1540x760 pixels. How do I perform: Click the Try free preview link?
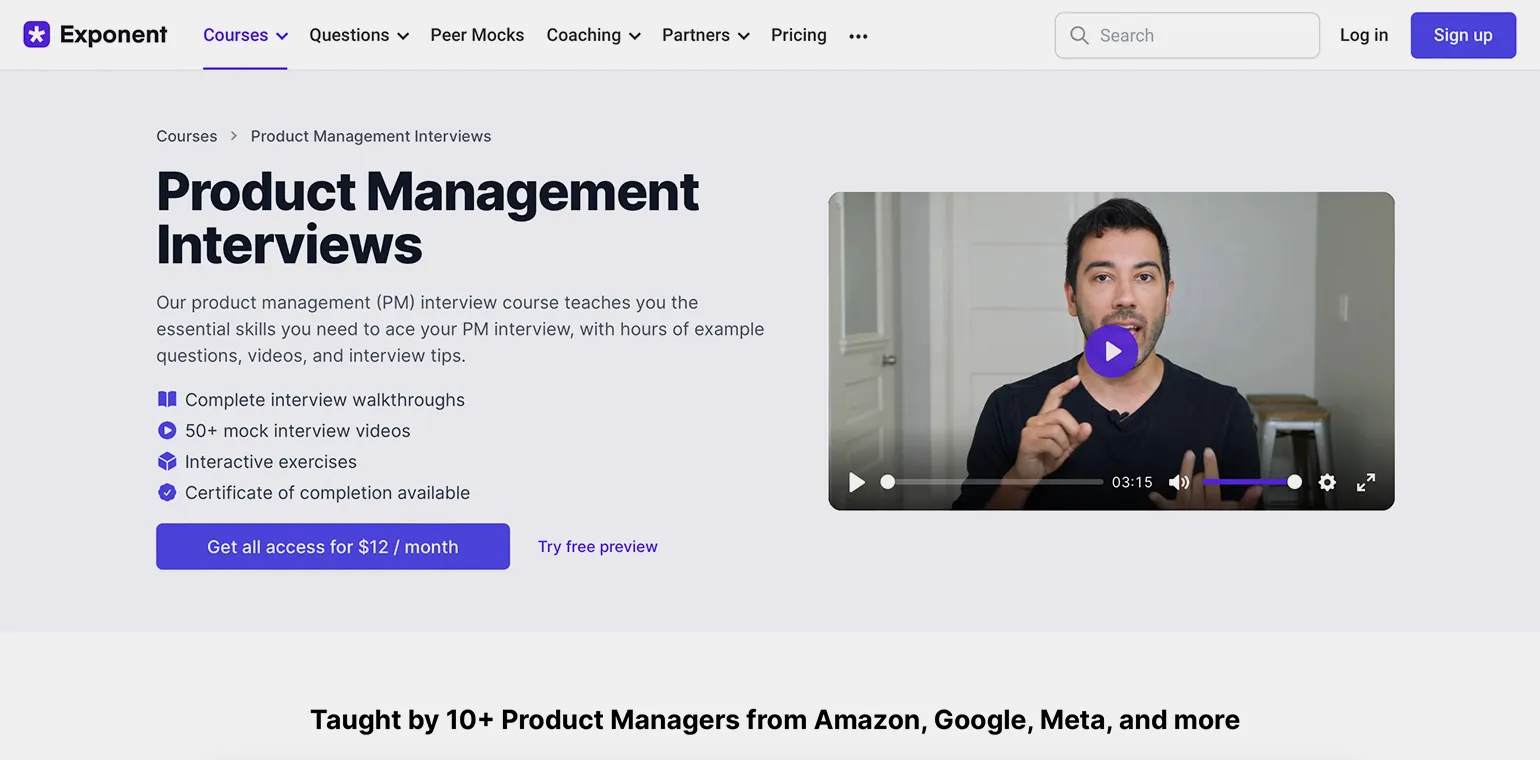click(x=597, y=547)
